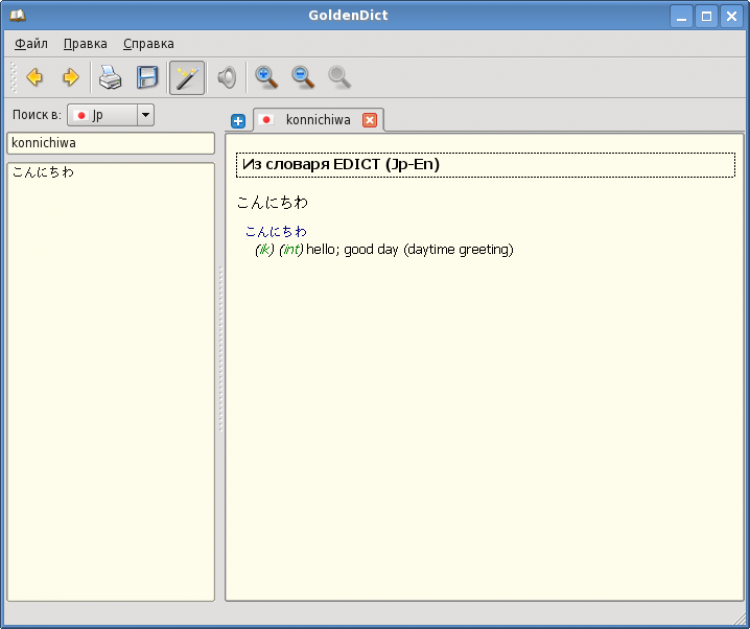
Task: Zoom out with the minus magnifier
Action: (303, 77)
